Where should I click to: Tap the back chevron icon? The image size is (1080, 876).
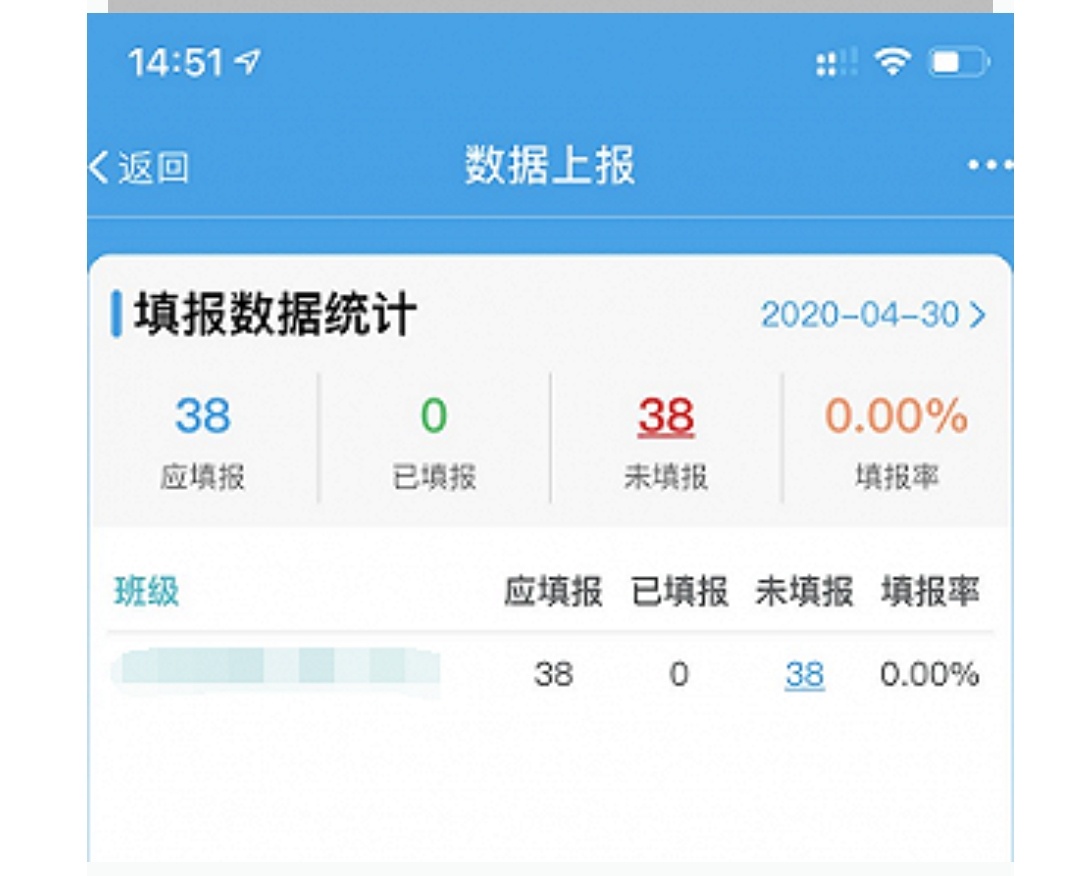pos(99,167)
